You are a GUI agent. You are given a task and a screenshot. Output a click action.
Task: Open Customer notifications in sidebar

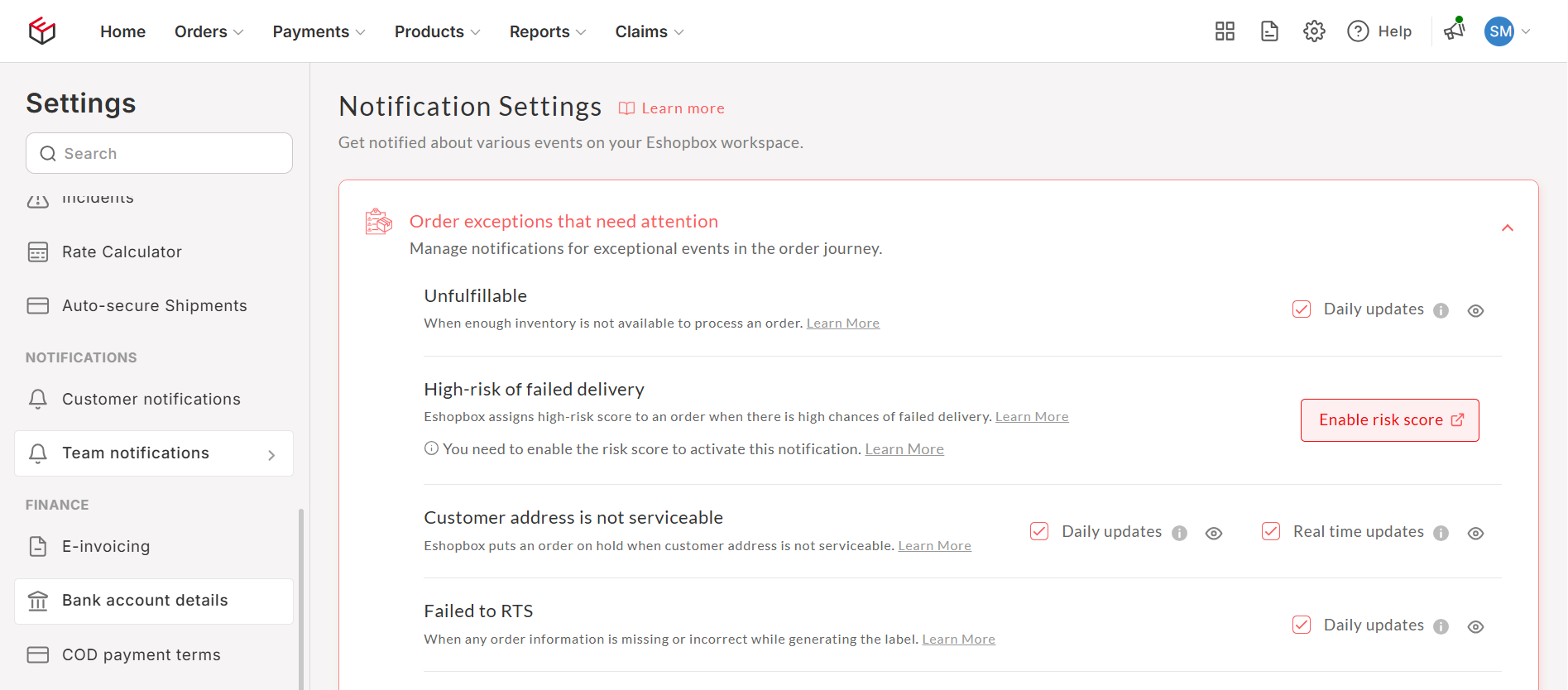pyautogui.click(x=151, y=399)
